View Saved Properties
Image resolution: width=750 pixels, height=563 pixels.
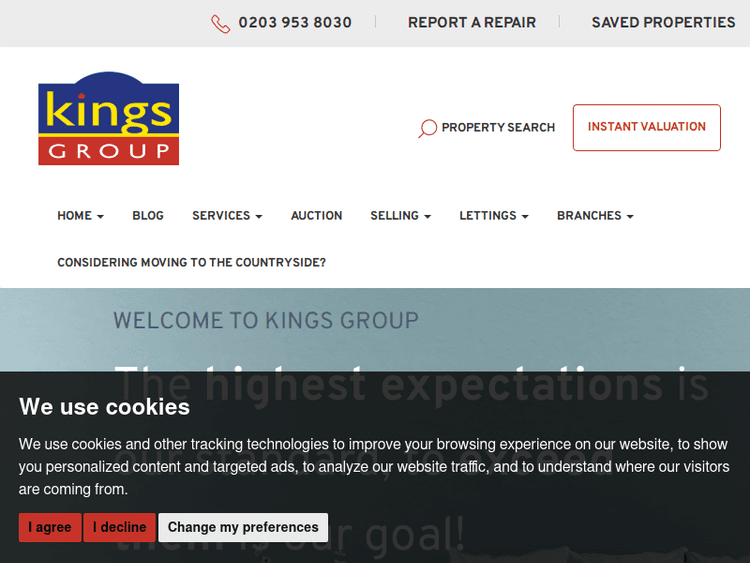coord(663,22)
